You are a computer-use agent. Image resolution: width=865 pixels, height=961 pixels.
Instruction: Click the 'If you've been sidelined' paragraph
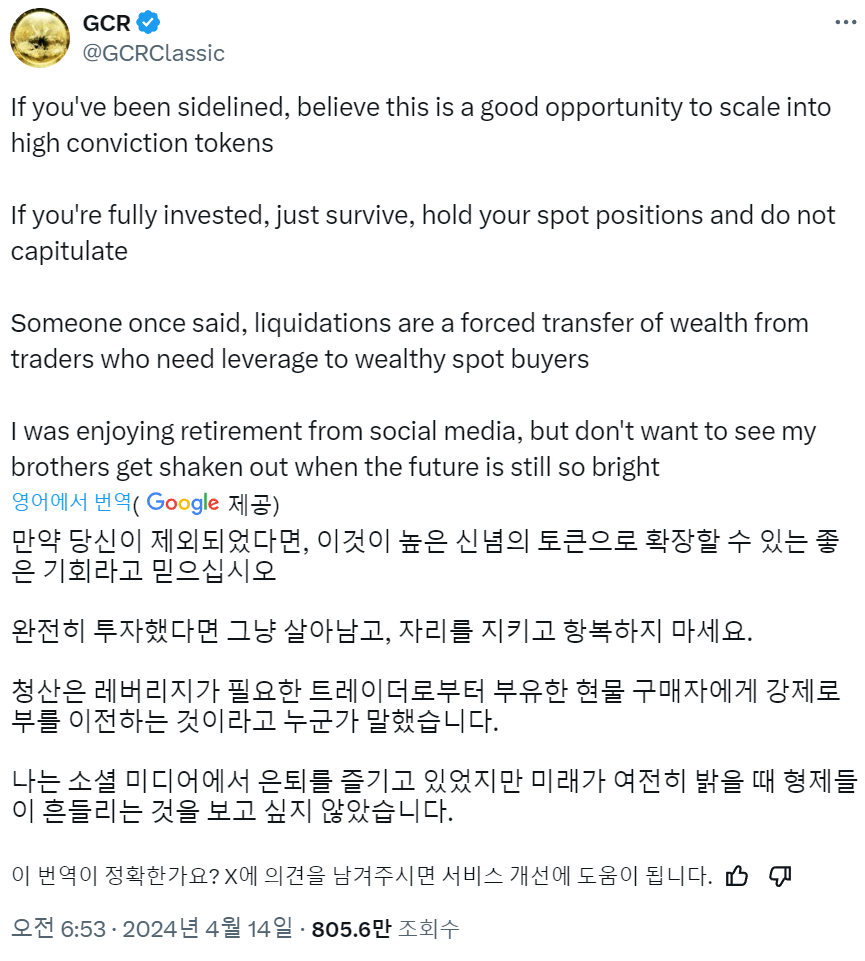click(x=420, y=125)
